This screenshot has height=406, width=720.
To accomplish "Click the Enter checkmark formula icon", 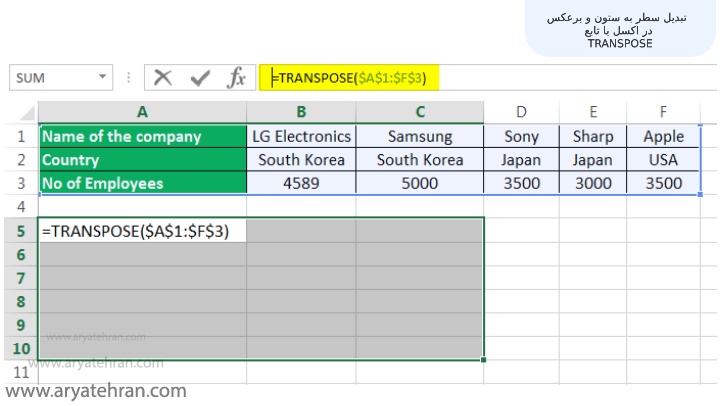I will [200, 78].
